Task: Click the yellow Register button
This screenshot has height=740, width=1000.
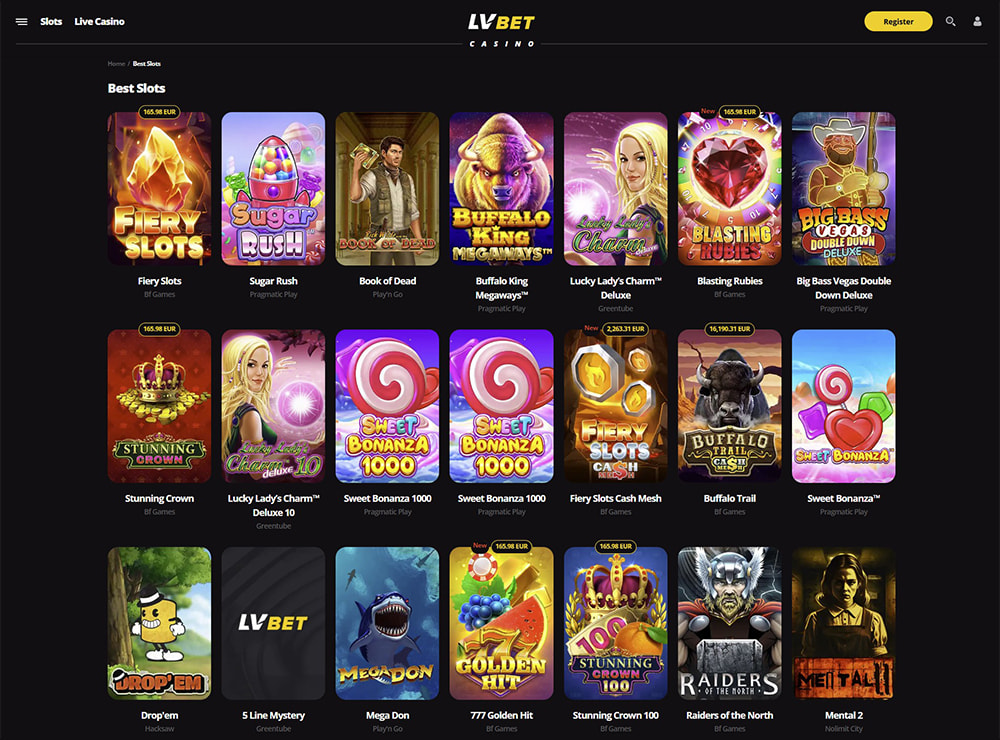Action: click(898, 22)
